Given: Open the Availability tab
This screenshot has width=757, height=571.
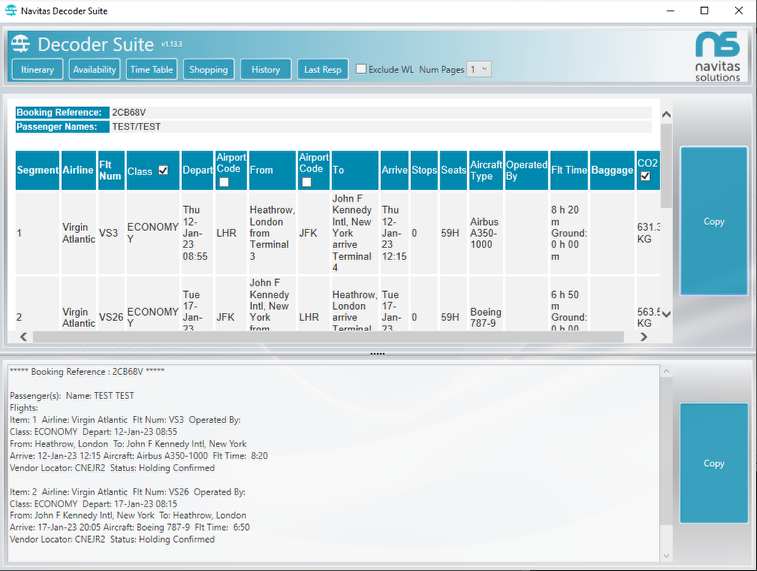Looking at the screenshot, I should click(x=95, y=70).
